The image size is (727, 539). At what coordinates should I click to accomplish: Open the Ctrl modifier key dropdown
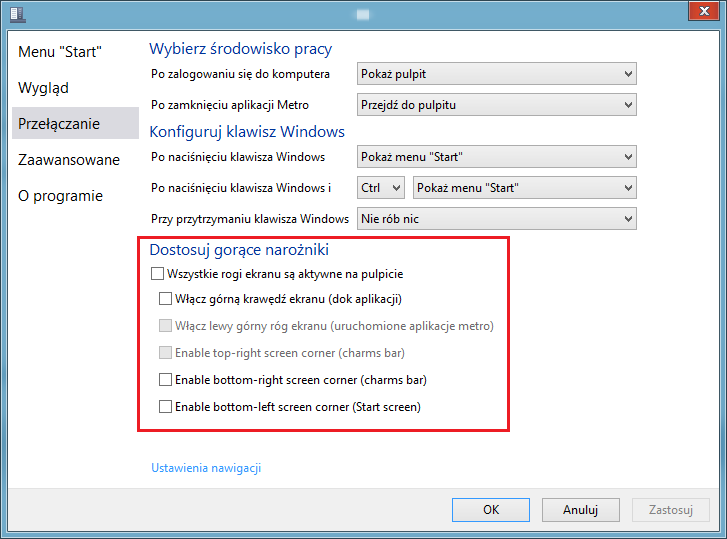click(380, 187)
